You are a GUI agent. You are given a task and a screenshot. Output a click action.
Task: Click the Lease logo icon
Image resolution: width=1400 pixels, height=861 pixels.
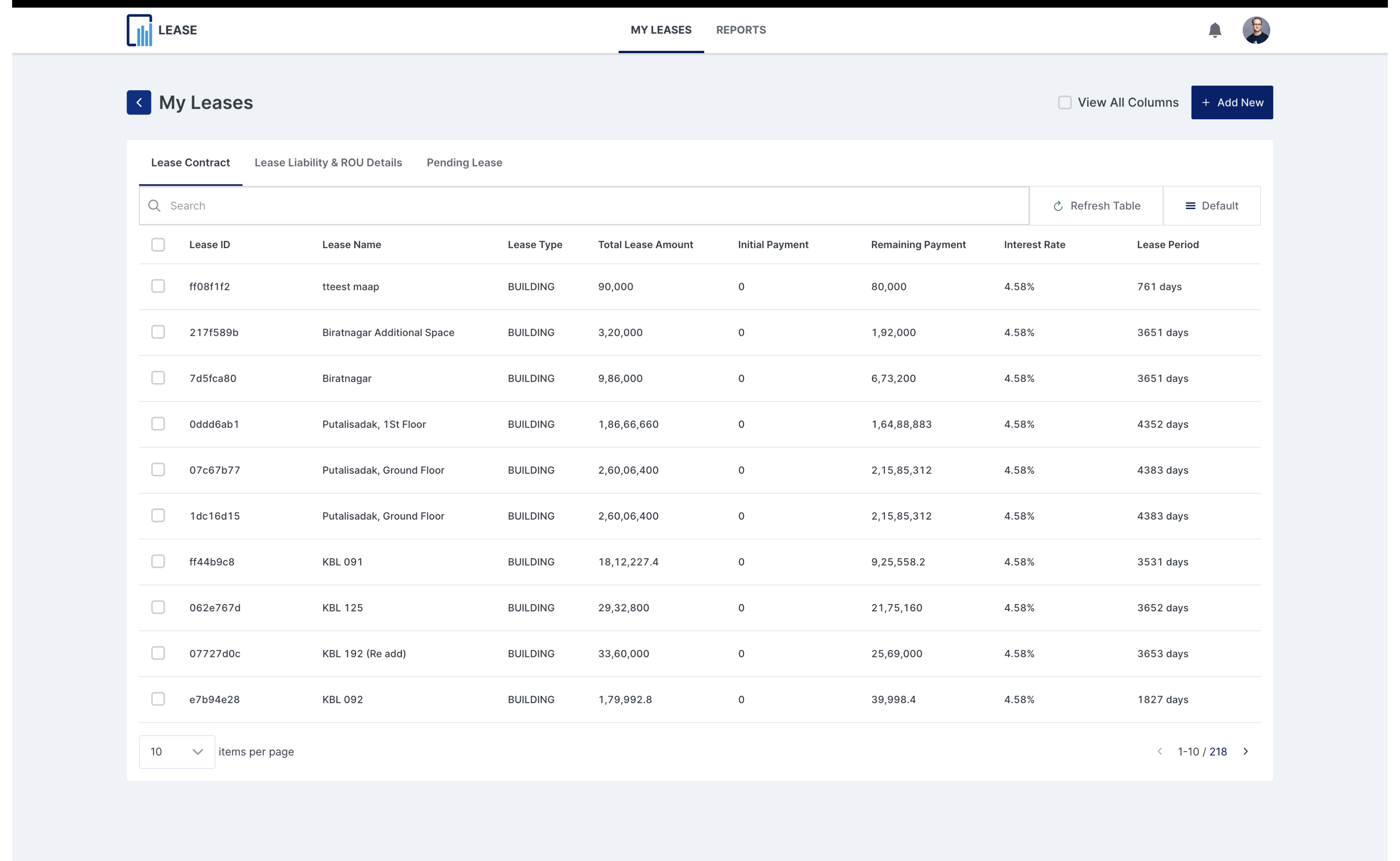tap(139, 30)
